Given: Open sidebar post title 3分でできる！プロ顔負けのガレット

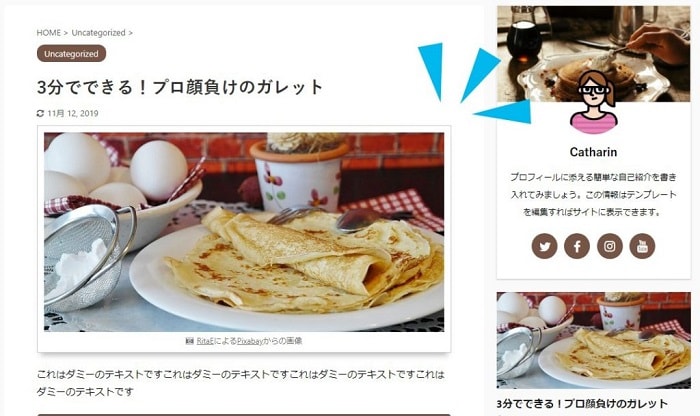Looking at the screenshot, I should pos(582,404).
